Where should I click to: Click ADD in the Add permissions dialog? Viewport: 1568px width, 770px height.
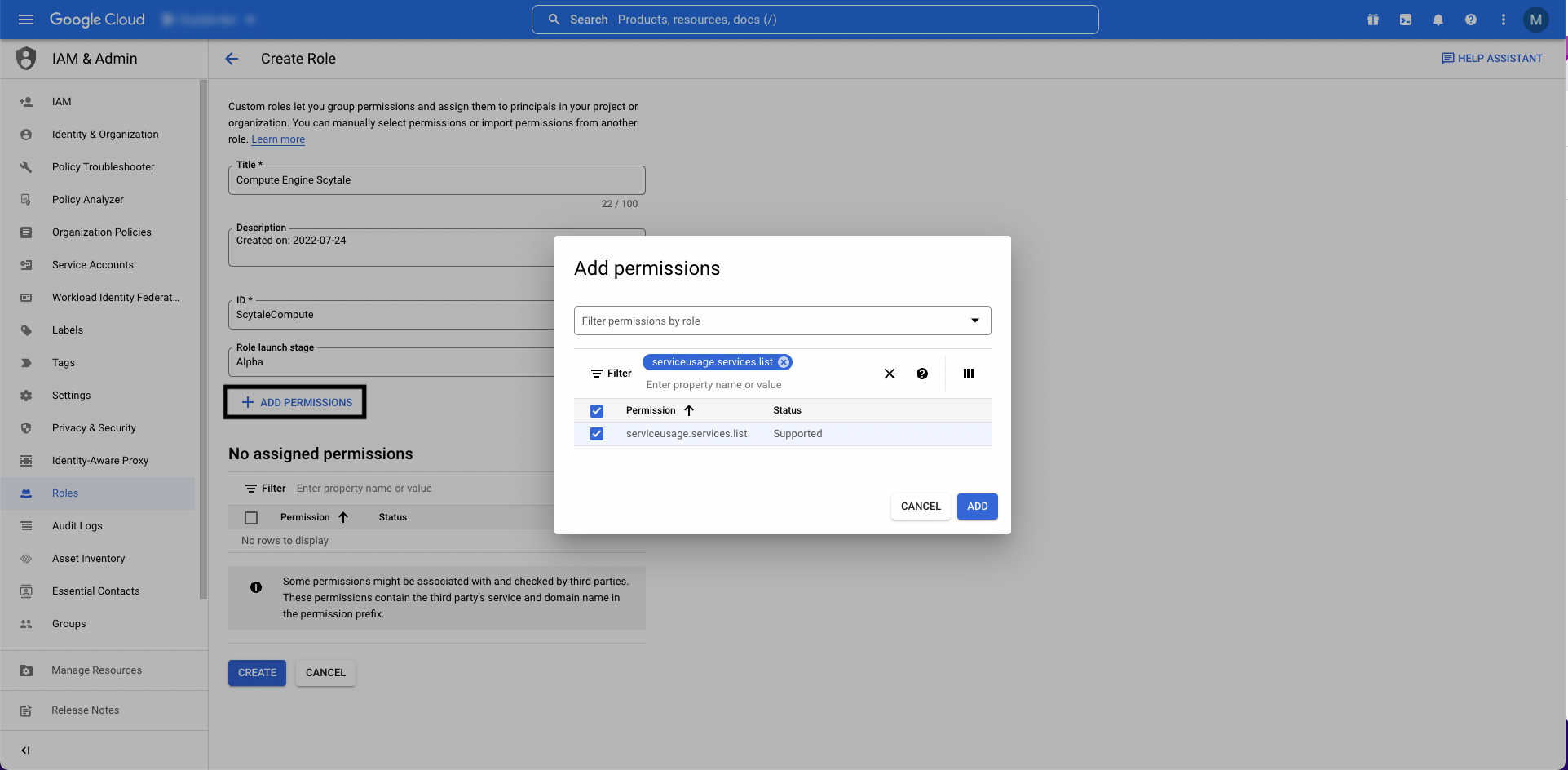coord(978,507)
